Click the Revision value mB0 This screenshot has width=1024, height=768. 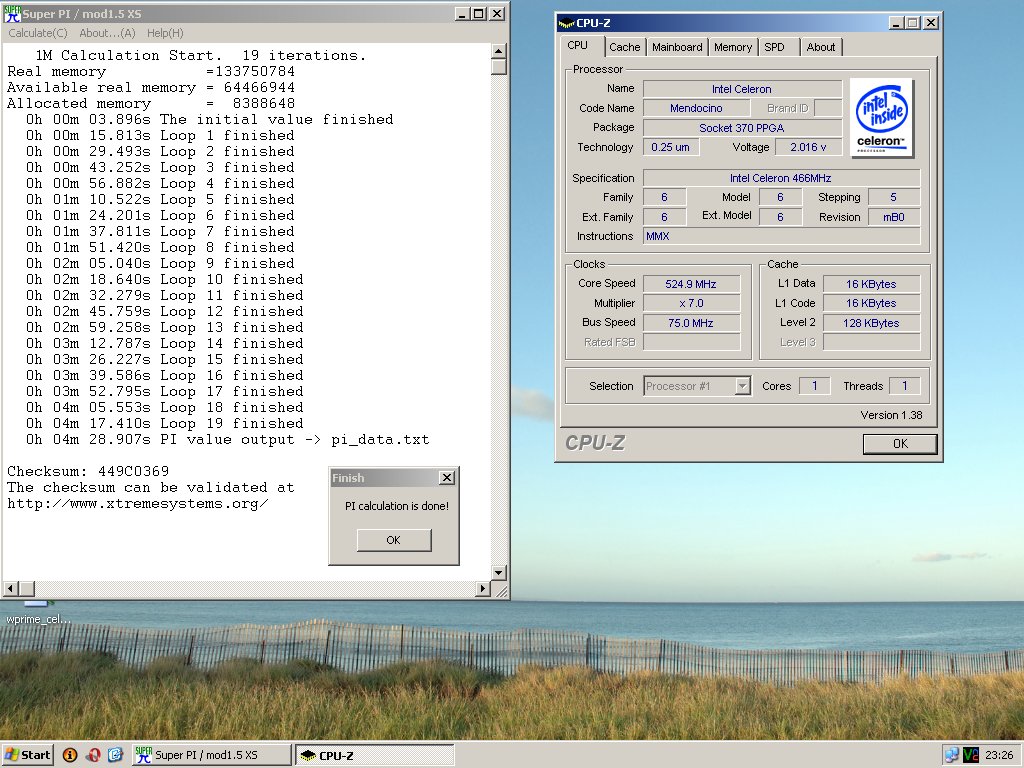point(893,217)
